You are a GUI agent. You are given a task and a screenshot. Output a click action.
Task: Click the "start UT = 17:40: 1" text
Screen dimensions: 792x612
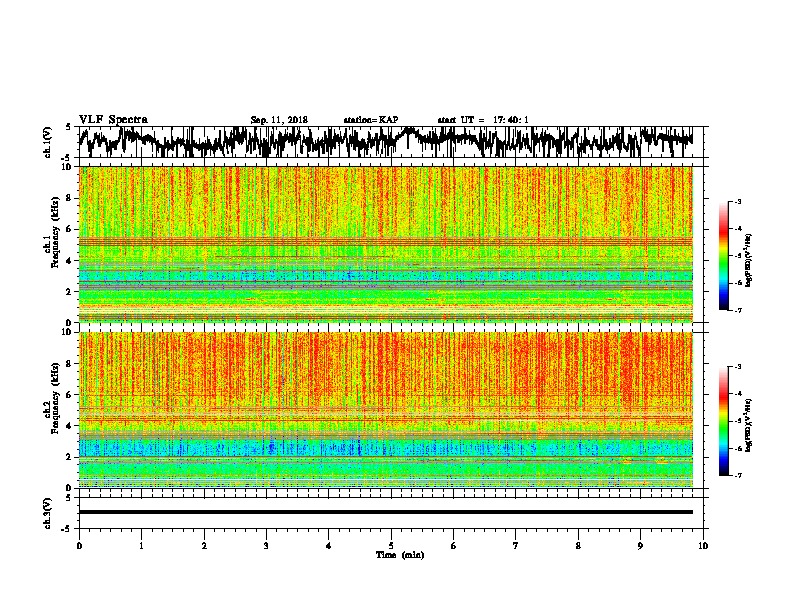[483, 120]
